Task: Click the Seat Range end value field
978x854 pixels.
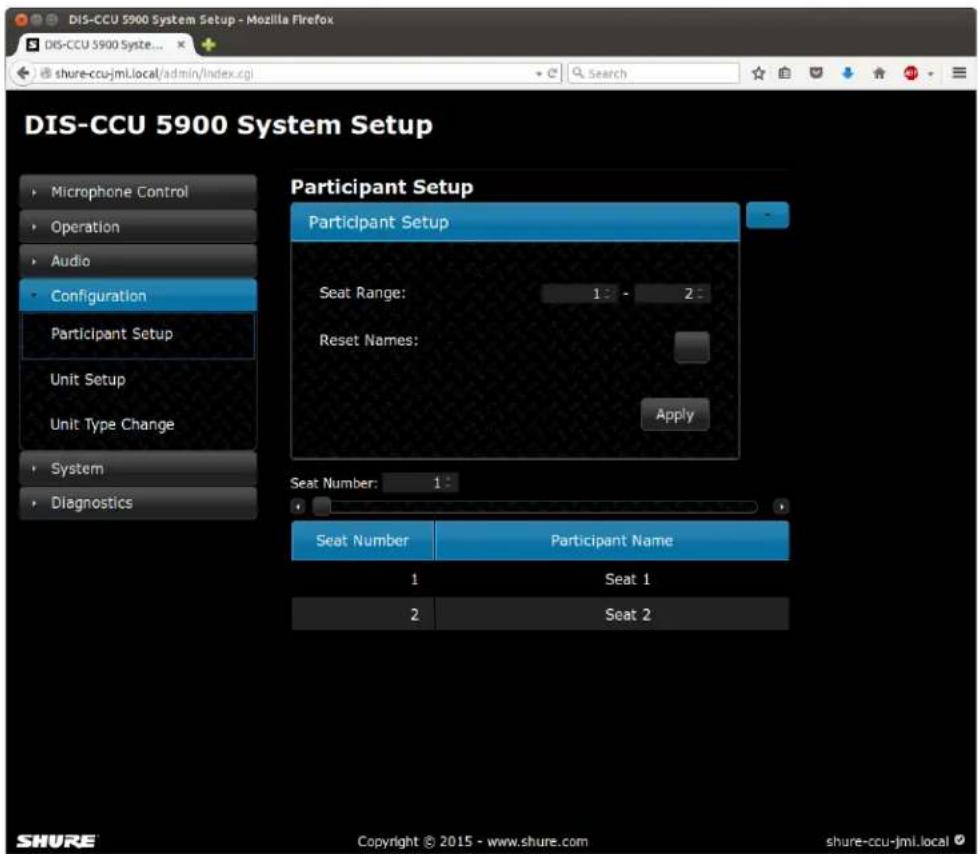Action: coord(672,294)
